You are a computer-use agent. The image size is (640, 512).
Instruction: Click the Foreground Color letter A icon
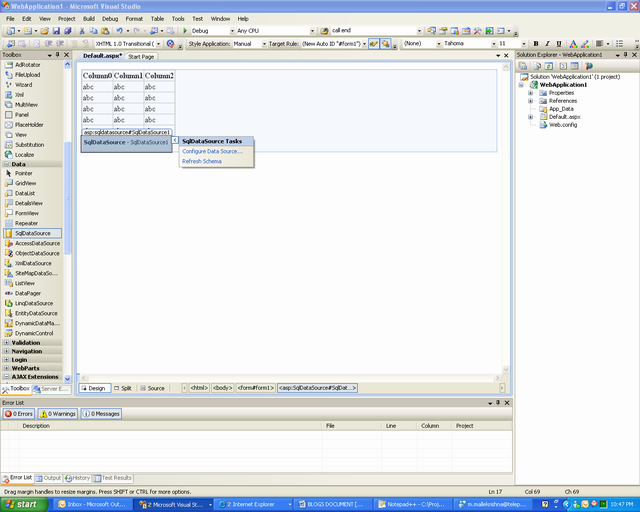click(573, 44)
